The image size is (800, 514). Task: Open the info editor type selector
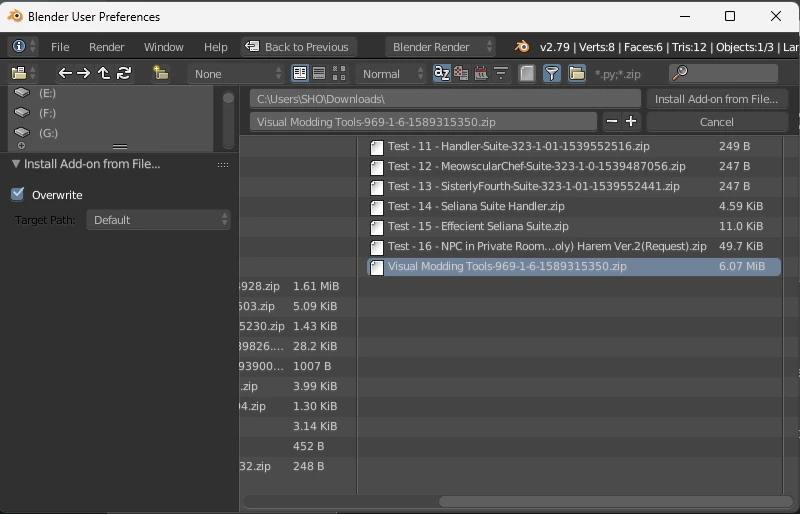23,46
